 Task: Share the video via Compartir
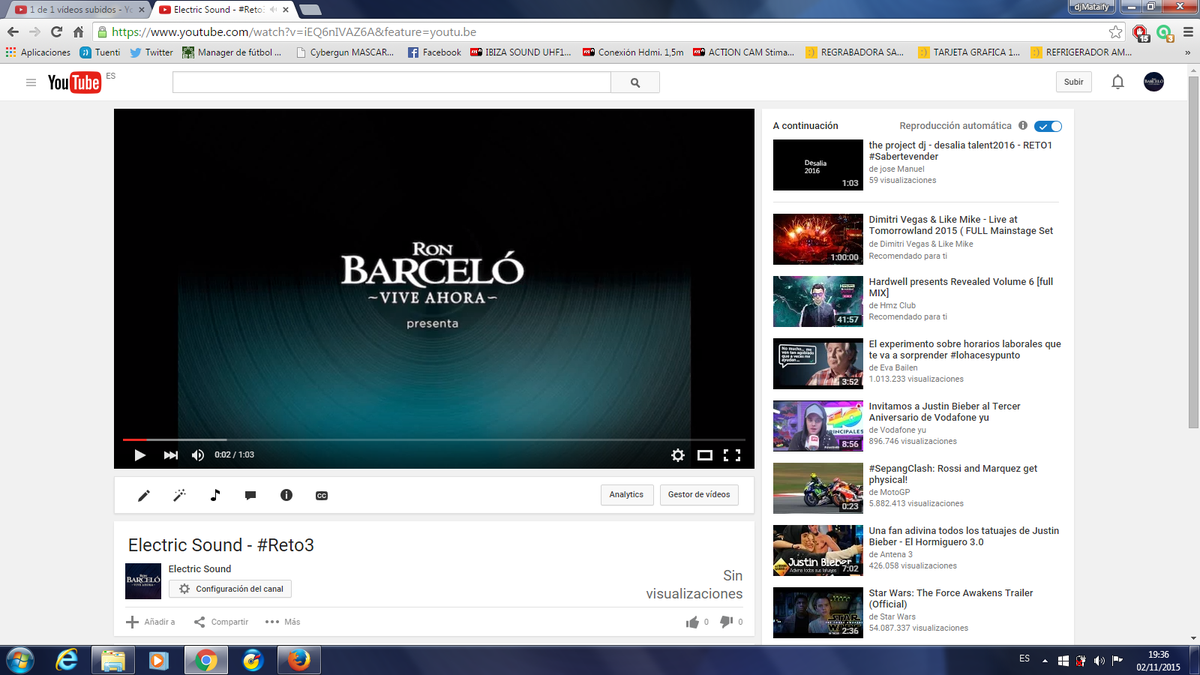coord(221,622)
